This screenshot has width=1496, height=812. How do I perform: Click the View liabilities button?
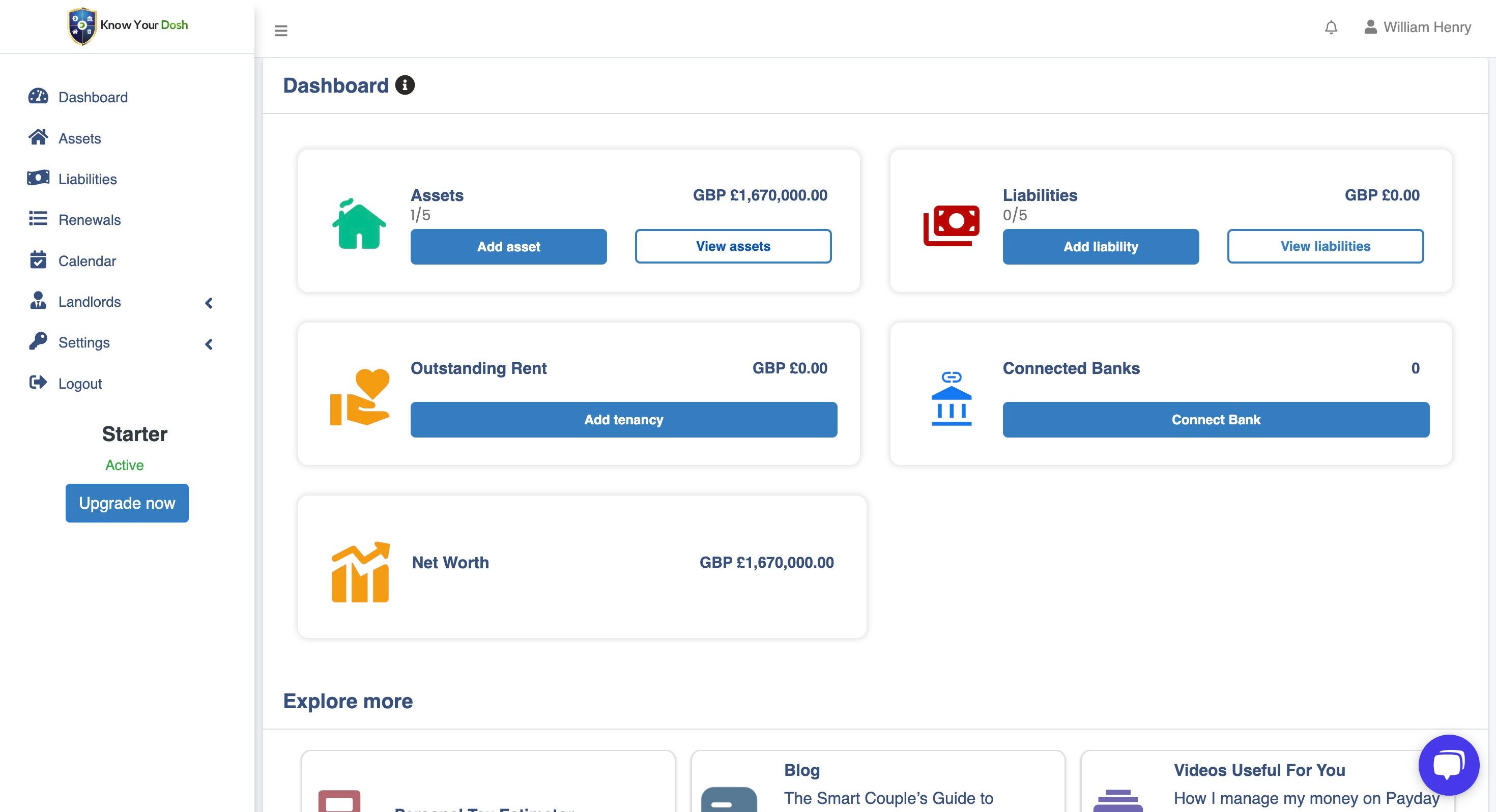[1325, 246]
